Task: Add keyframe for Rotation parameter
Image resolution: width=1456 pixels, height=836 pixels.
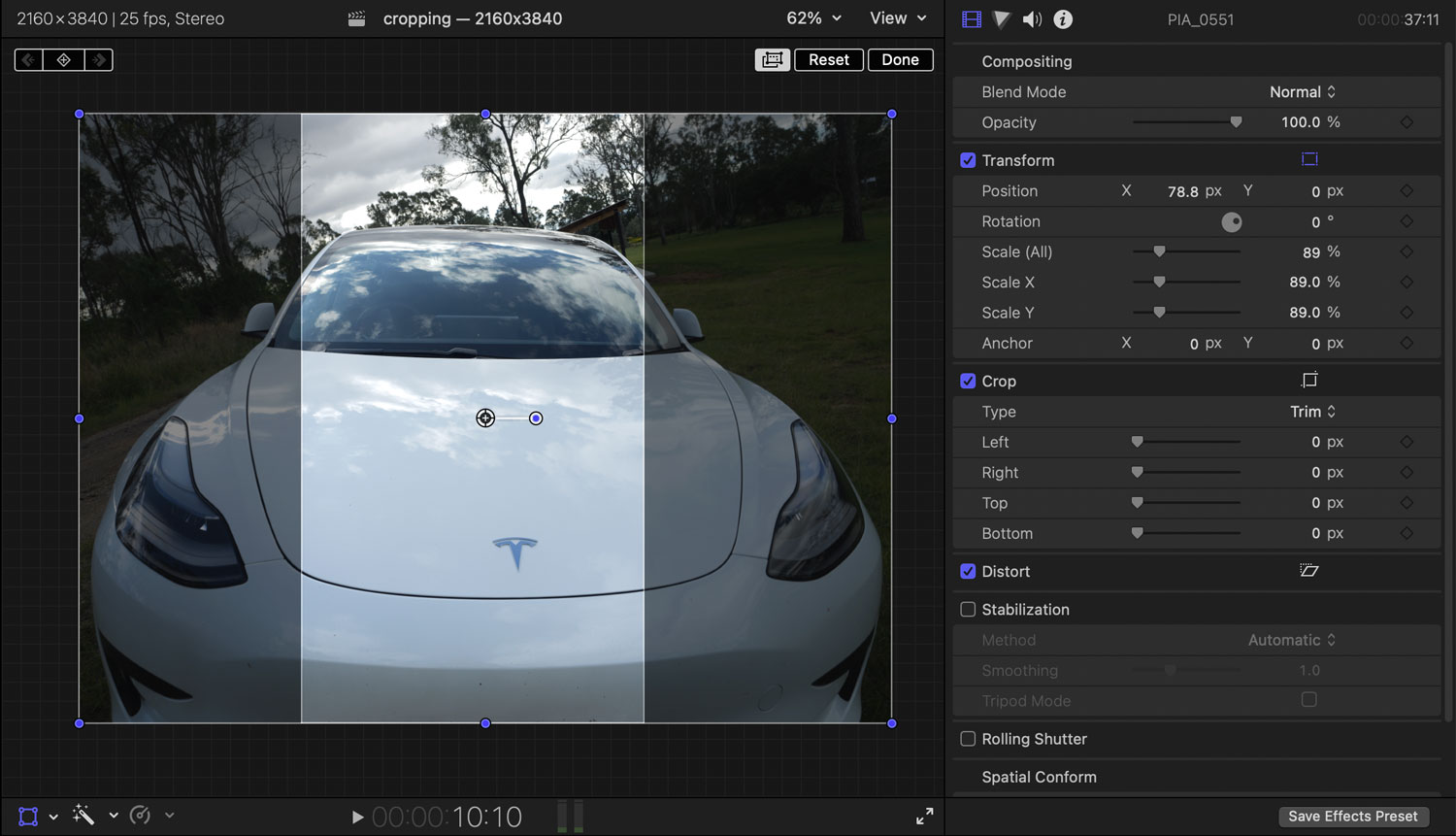Action: (1406, 221)
